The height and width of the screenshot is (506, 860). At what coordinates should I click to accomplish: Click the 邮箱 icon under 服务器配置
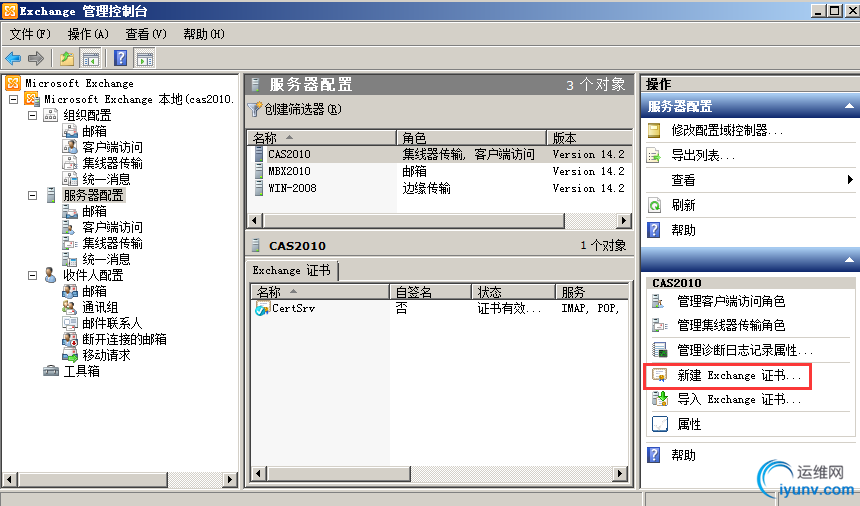pos(70,211)
